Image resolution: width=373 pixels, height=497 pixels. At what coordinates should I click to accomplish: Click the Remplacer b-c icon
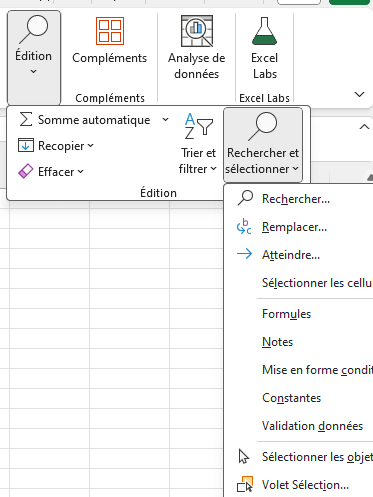(244, 226)
